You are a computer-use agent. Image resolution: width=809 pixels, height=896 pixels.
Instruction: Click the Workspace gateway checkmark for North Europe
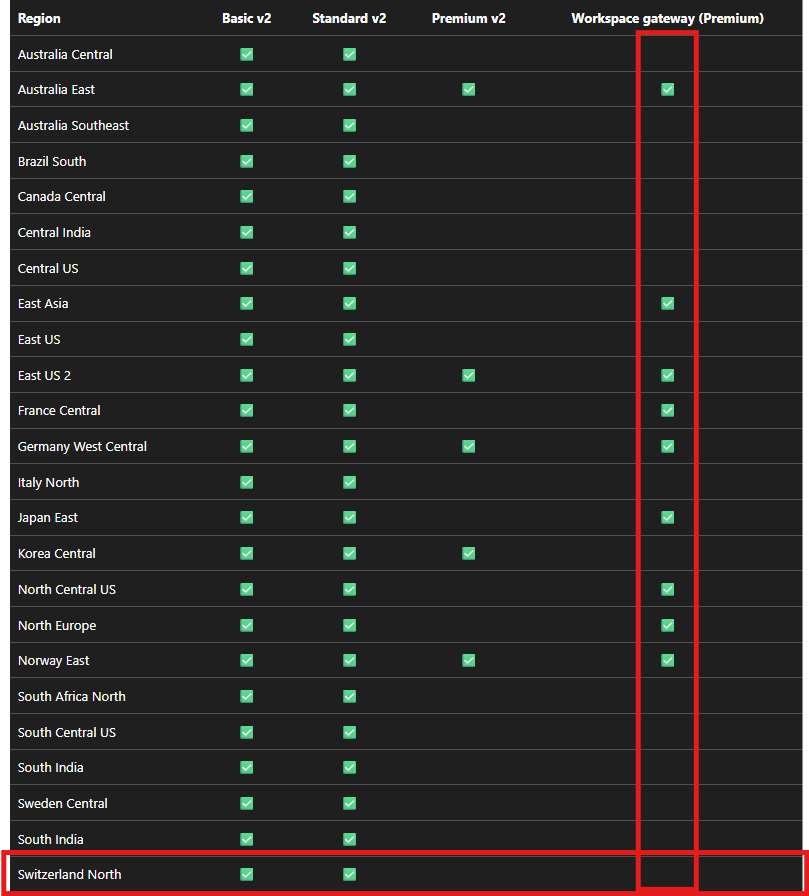point(667,625)
